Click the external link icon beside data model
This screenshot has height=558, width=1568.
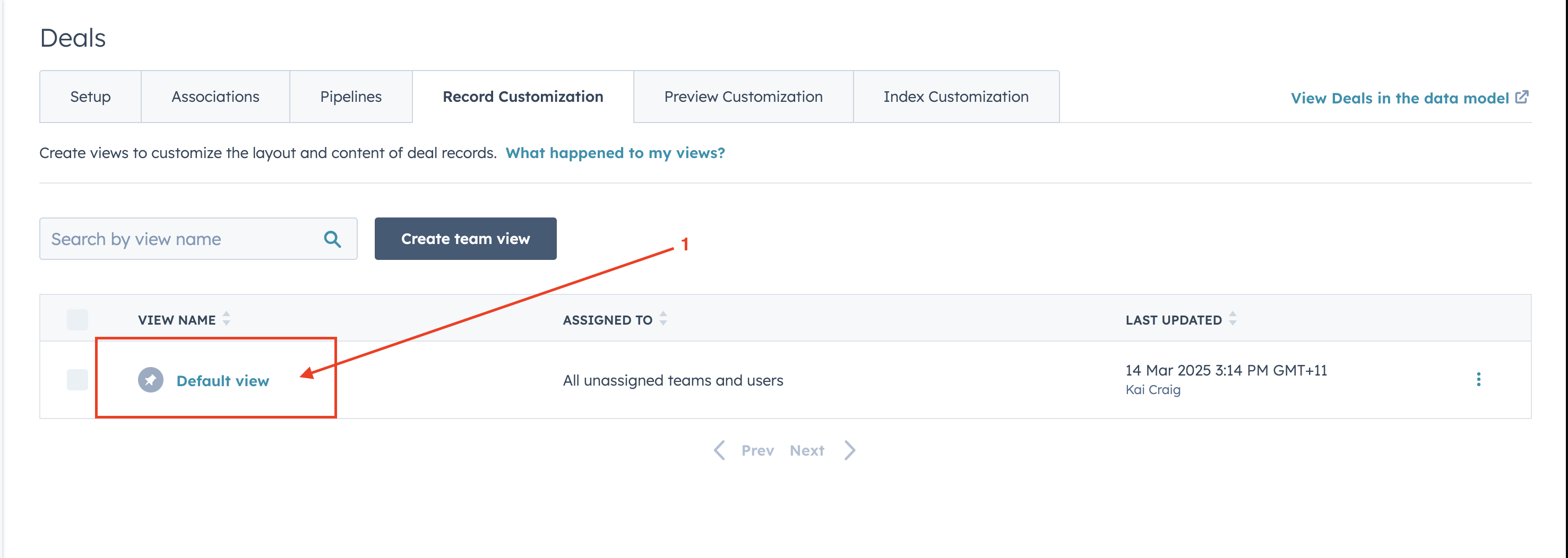click(x=1522, y=98)
